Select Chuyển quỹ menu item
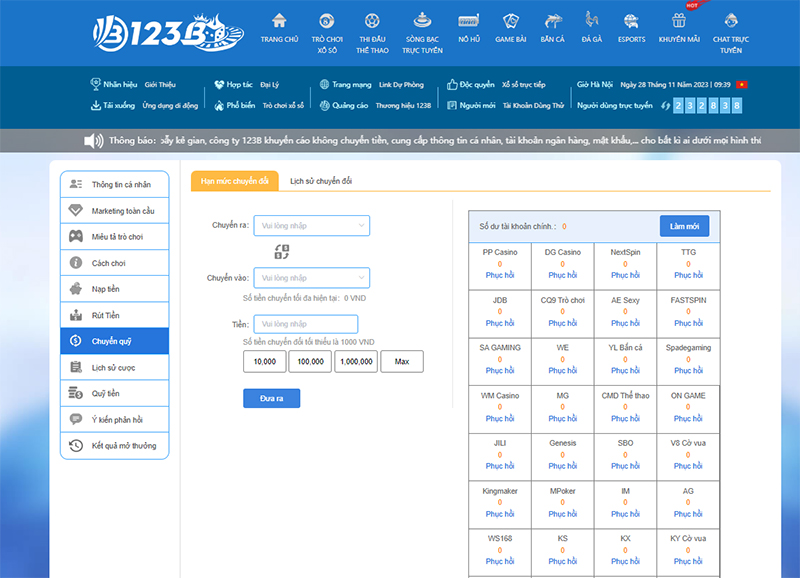800x578 pixels. click(115, 341)
